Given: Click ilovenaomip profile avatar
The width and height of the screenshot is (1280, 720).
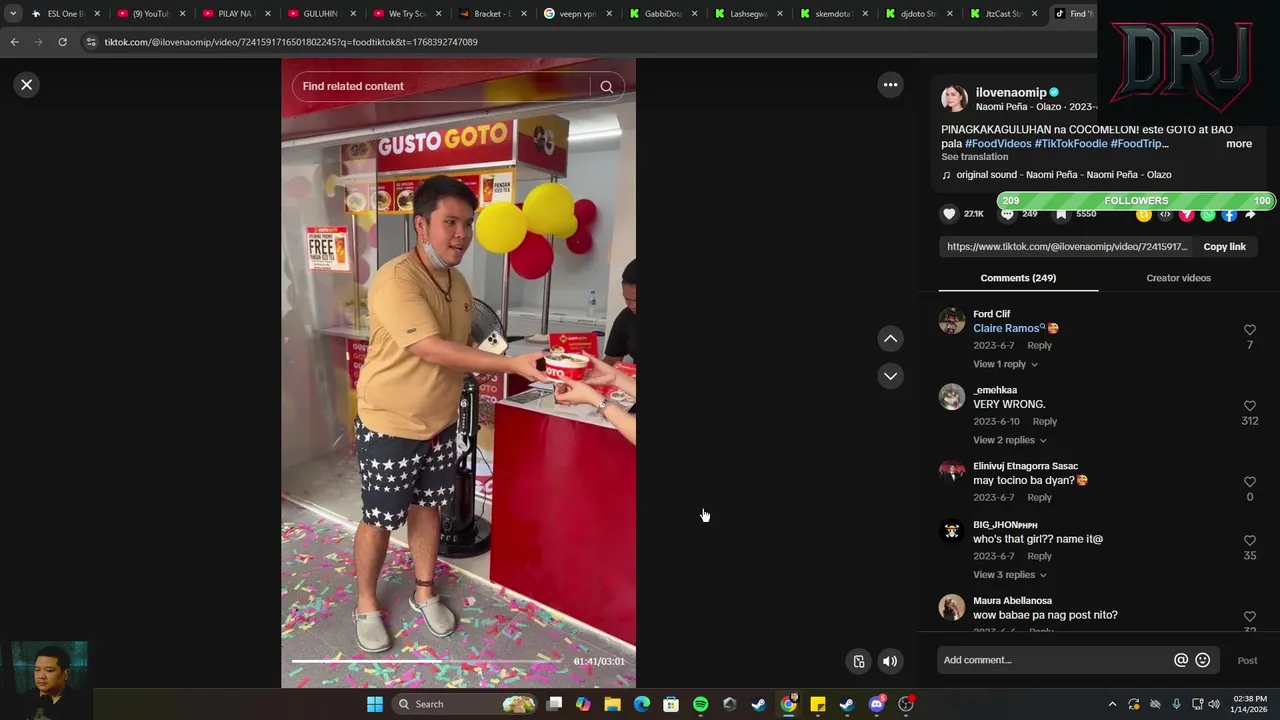Looking at the screenshot, I should (x=954, y=98).
